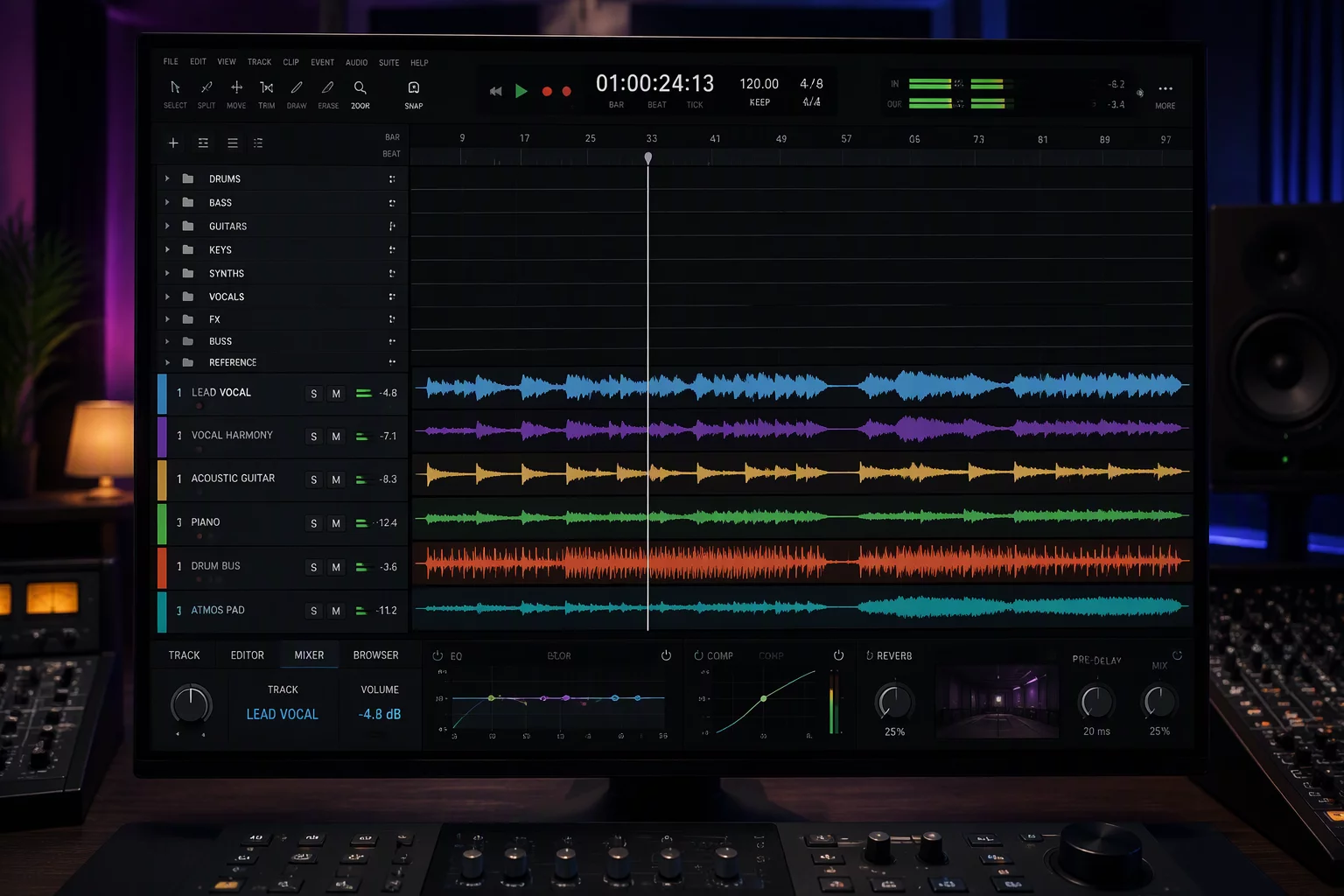This screenshot has width=1344, height=896.
Task: Open the File menu
Action: click(x=171, y=62)
